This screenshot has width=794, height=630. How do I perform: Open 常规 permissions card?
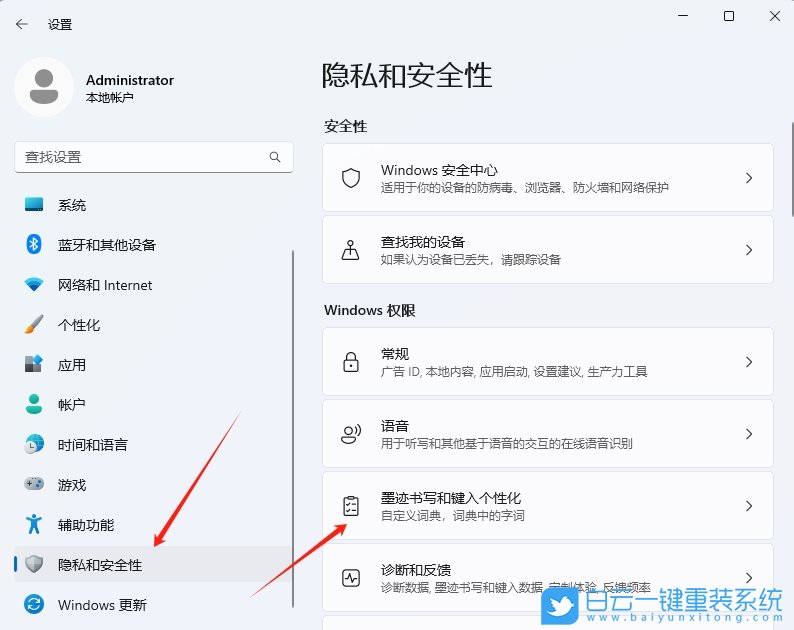click(548, 362)
